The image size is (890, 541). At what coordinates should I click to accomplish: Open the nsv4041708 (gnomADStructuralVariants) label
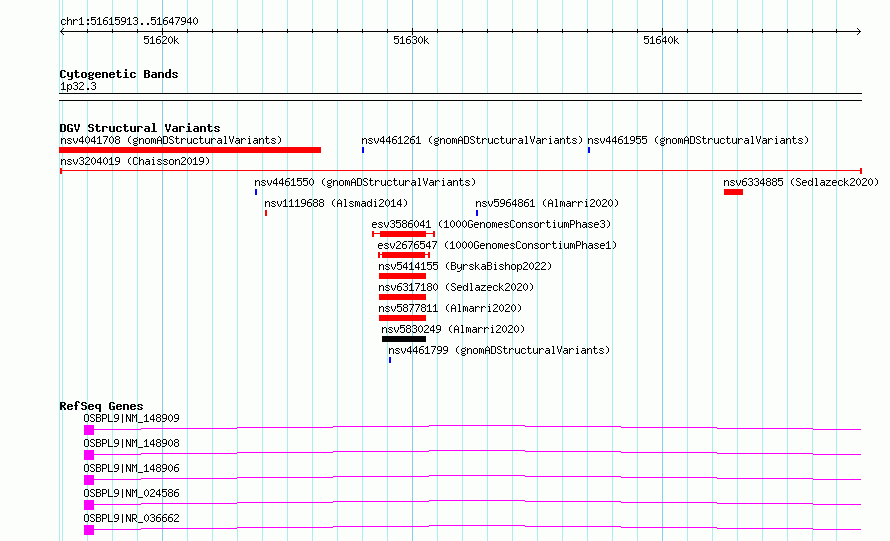171,140
